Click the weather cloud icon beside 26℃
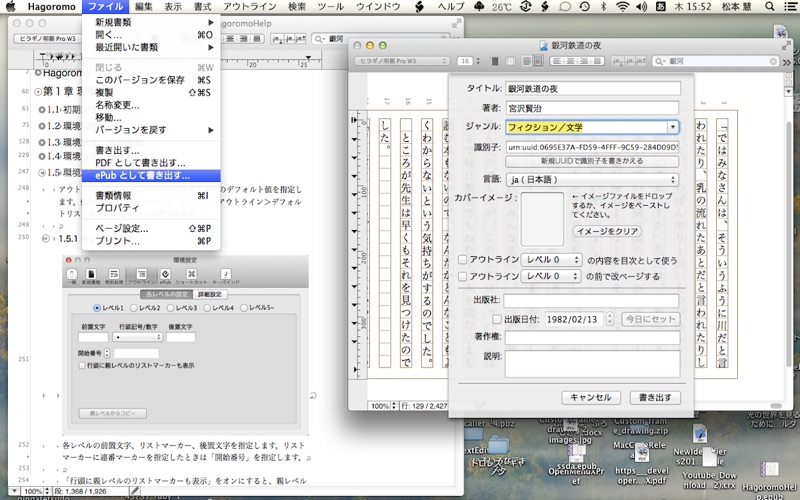This screenshot has height=500, width=800. (x=479, y=6)
